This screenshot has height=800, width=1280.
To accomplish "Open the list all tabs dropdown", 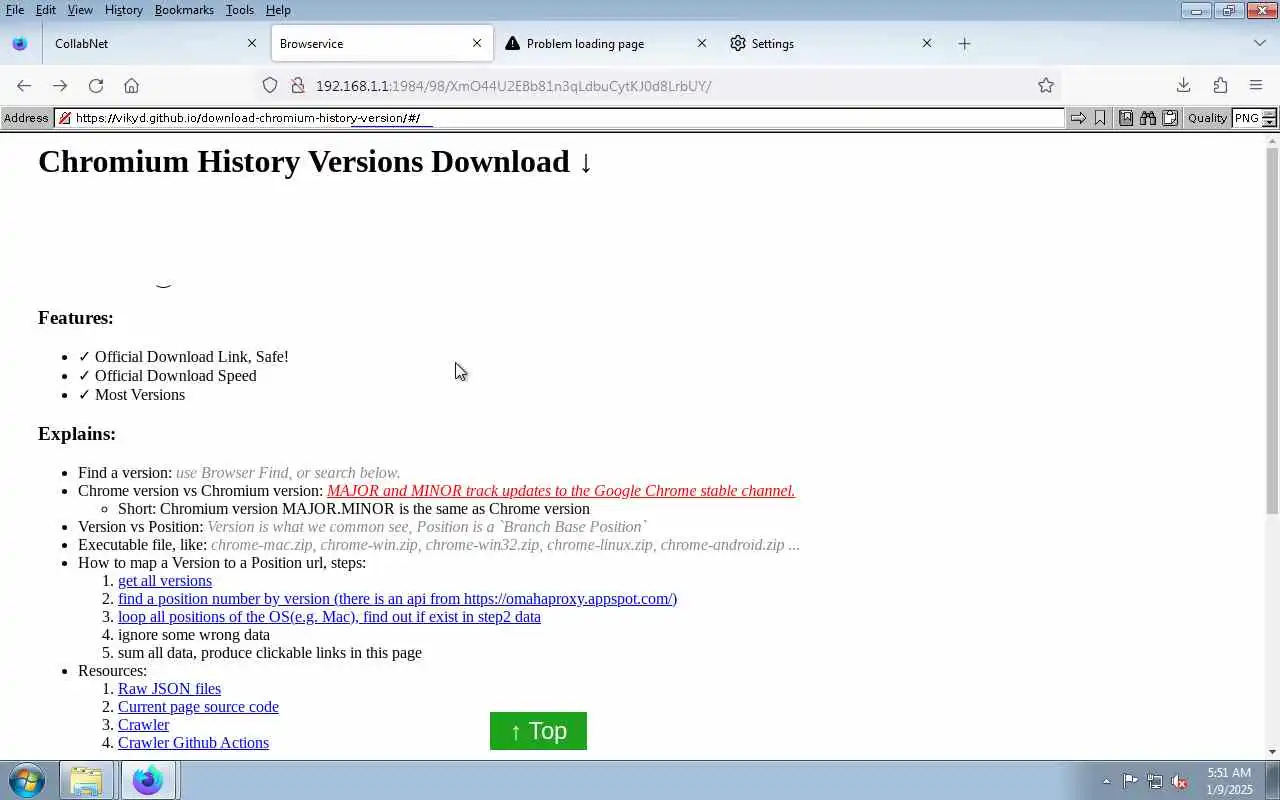I will point(1259,44).
